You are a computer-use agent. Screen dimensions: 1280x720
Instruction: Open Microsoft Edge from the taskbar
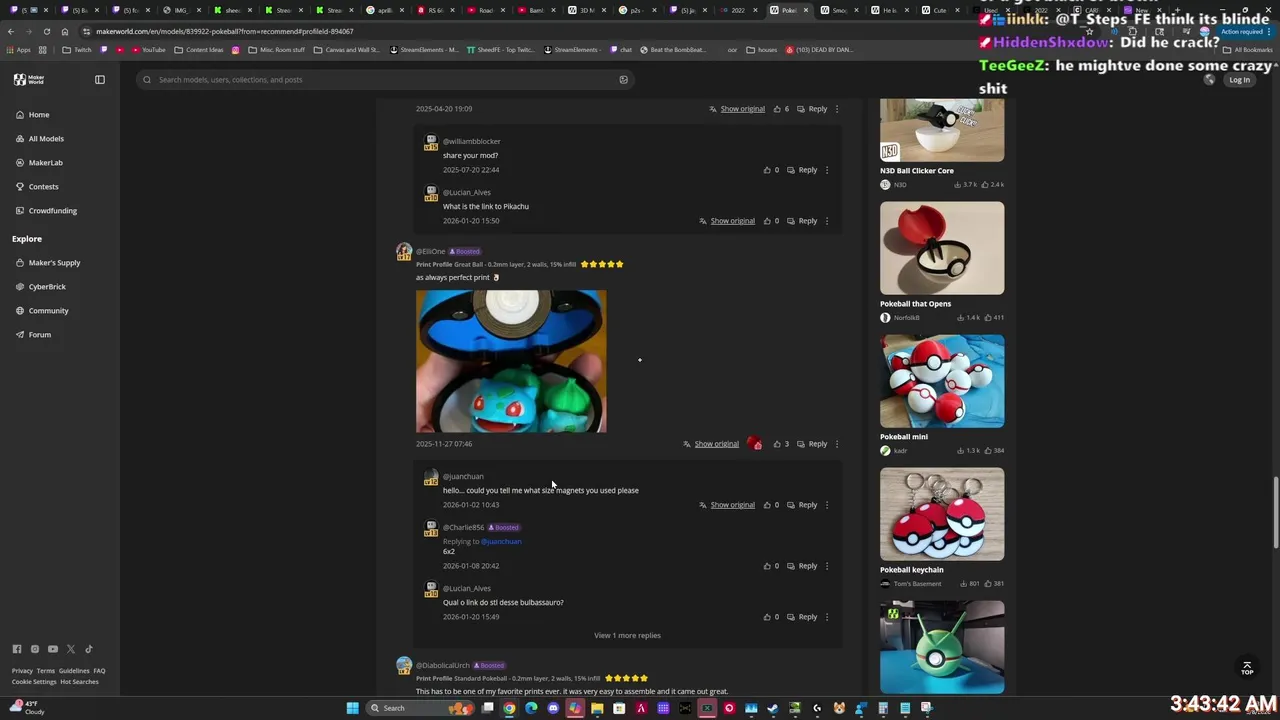531,708
